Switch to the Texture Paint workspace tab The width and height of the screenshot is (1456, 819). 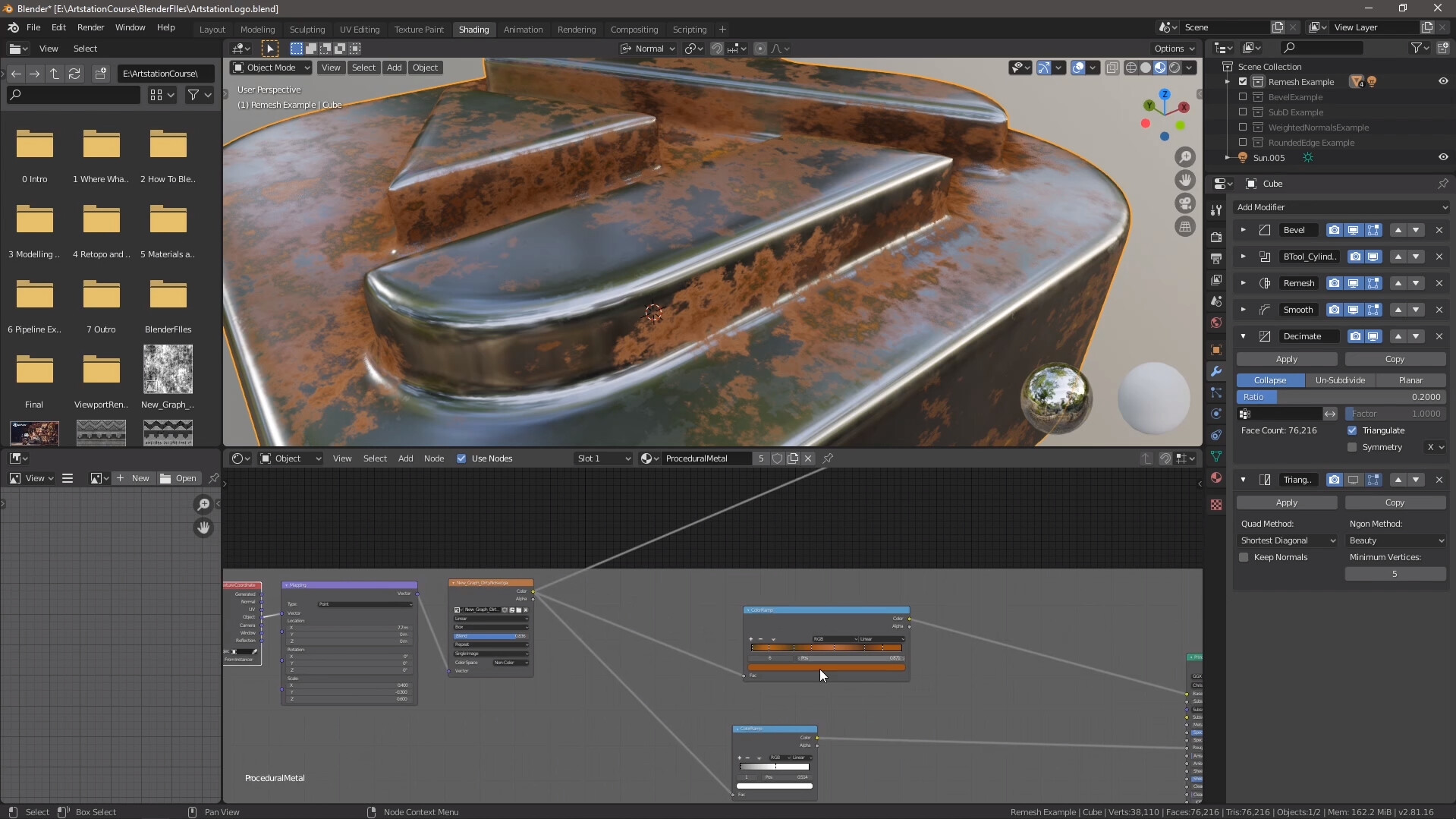(419, 29)
